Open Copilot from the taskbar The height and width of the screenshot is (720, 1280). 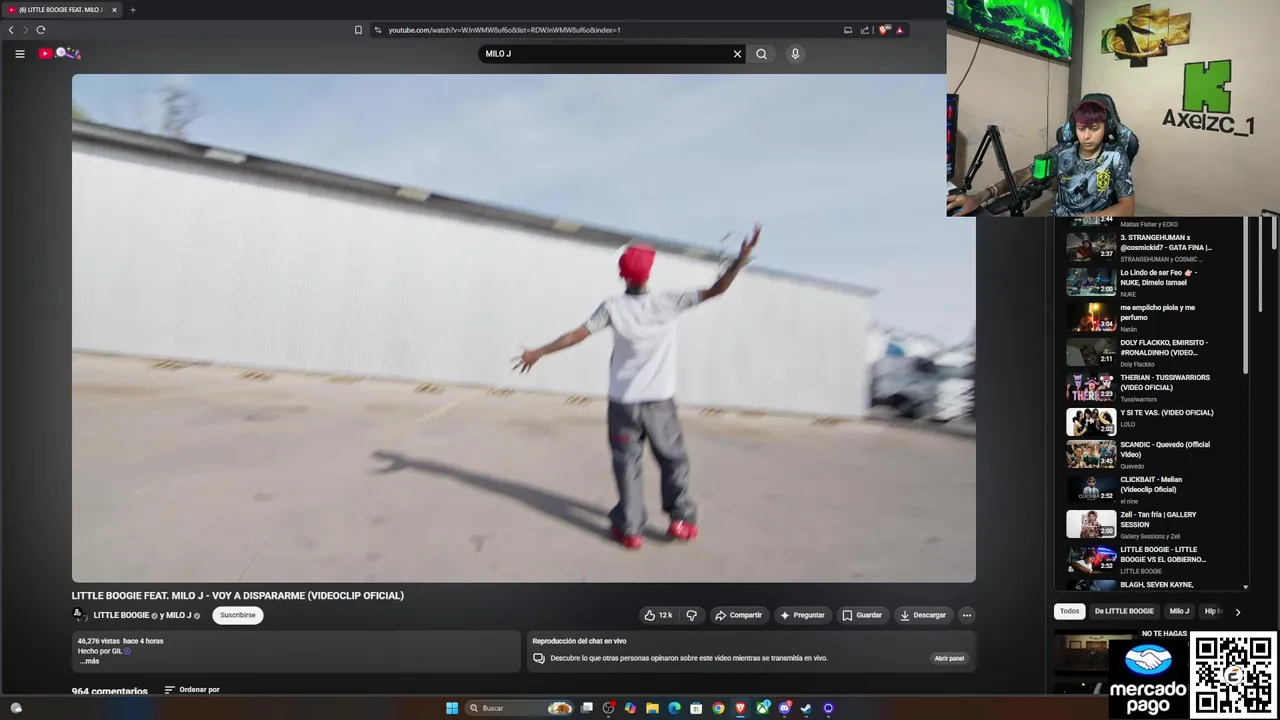630,708
